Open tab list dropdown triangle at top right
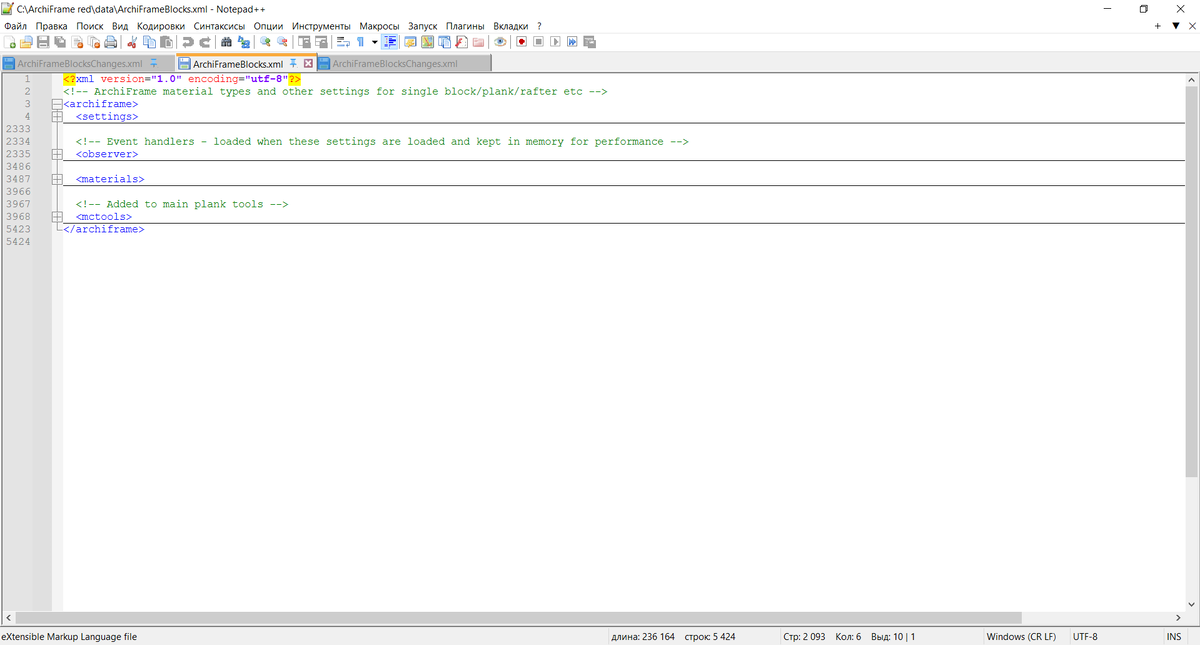The image size is (1200, 645). (x=1175, y=26)
